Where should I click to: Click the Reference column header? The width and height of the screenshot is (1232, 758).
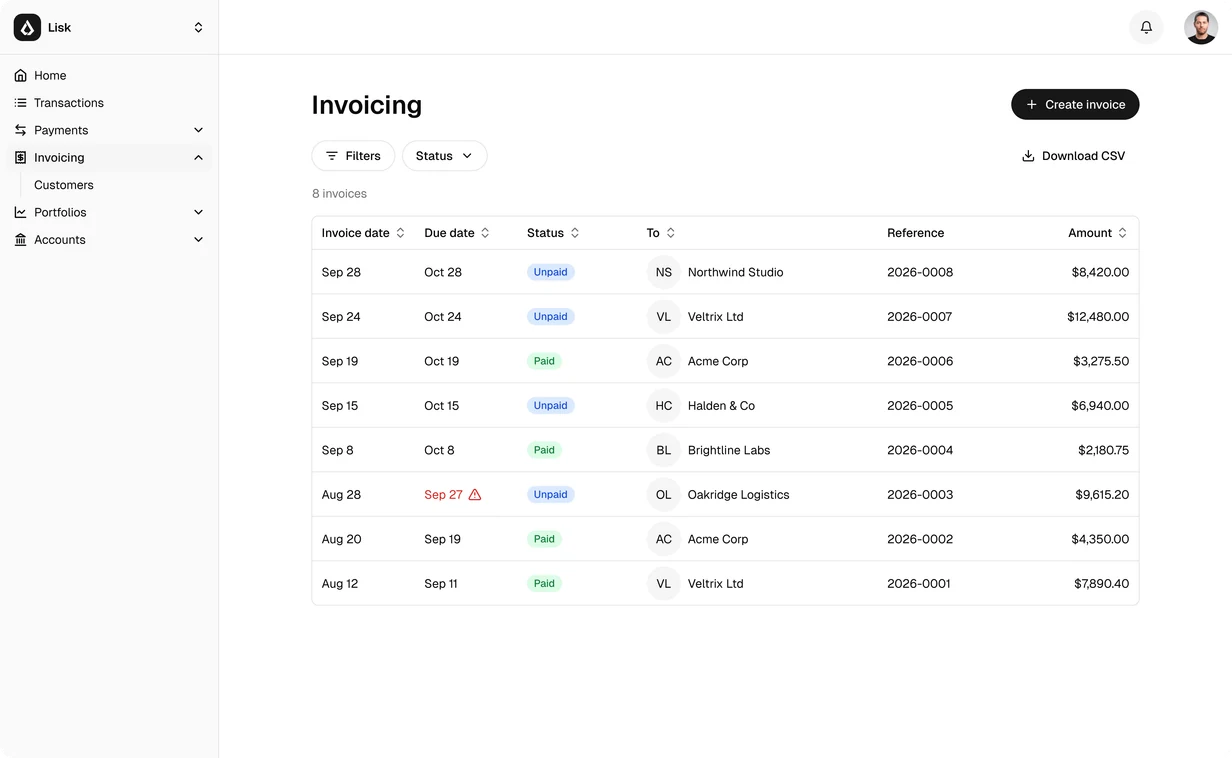click(915, 233)
